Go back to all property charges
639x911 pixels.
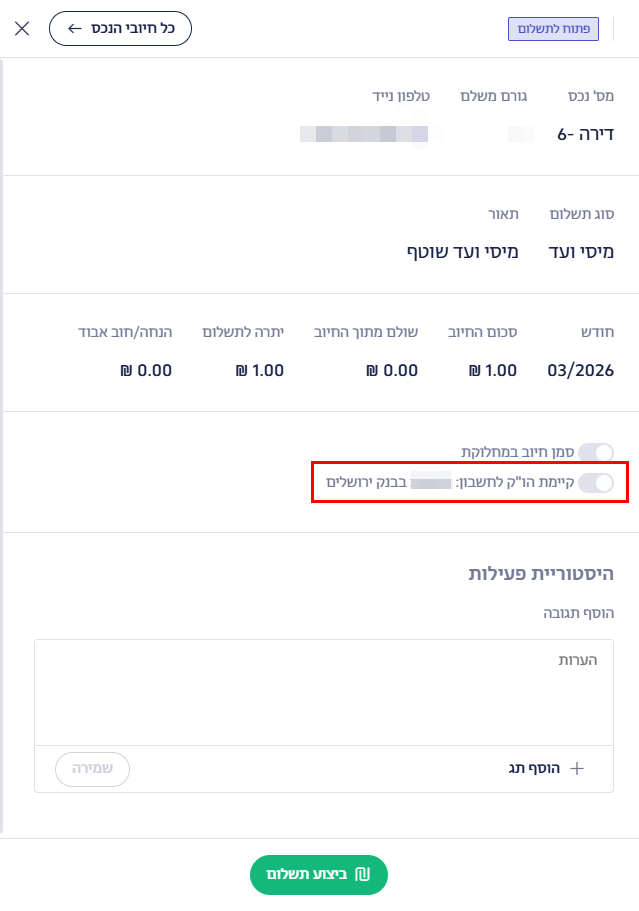pyautogui.click(x=120, y=28)
